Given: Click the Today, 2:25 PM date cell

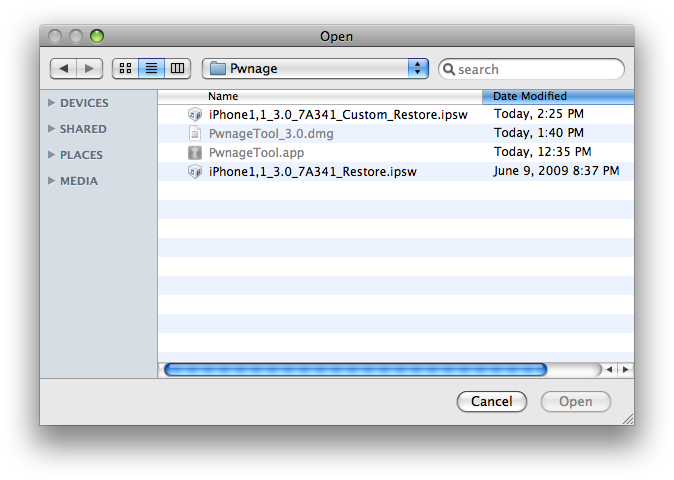Looking at the screenshot, I should click(x=539, y=114).
